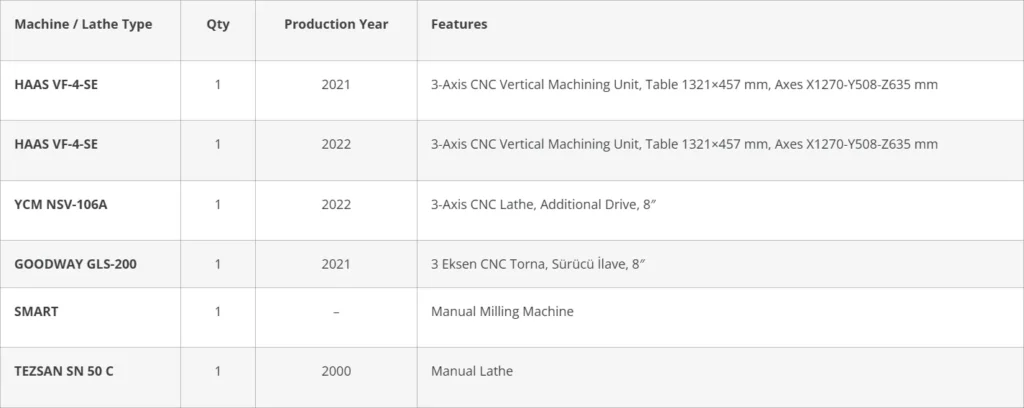The width and height of the screenshot is (1024, 408).
Task: Click the Features column header
Action: coord(459,25)
